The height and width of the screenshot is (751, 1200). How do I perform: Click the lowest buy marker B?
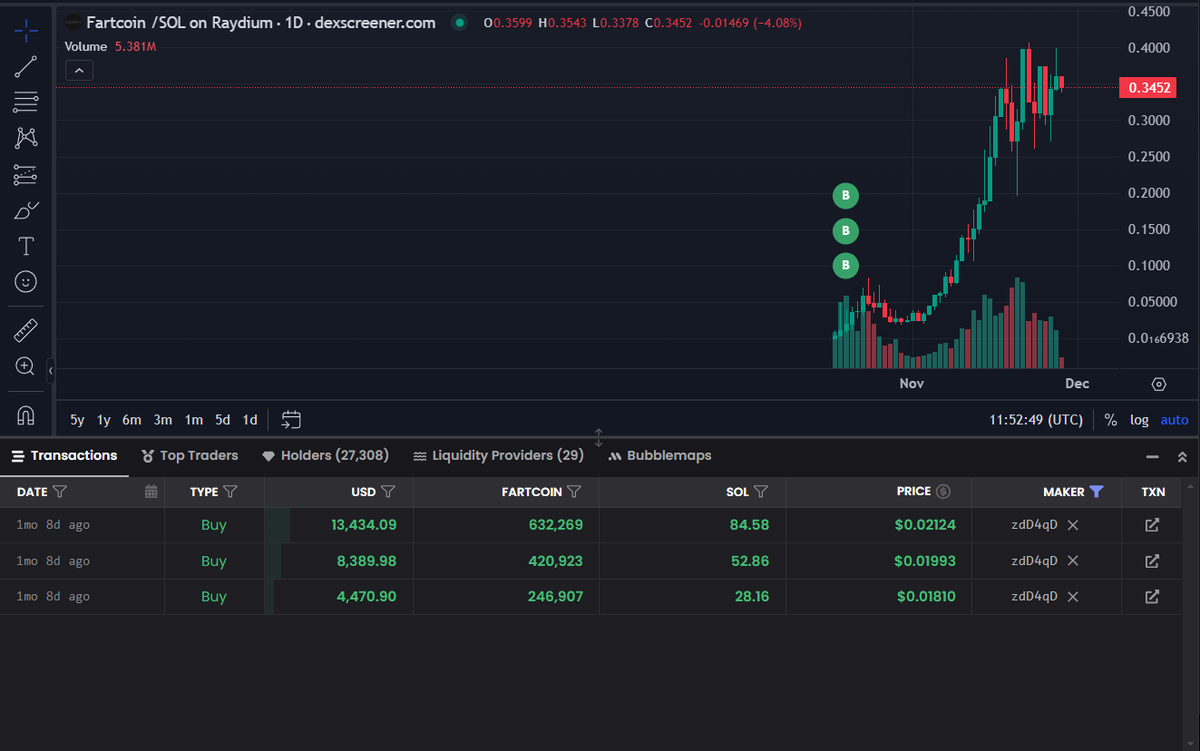click(846, 266)
